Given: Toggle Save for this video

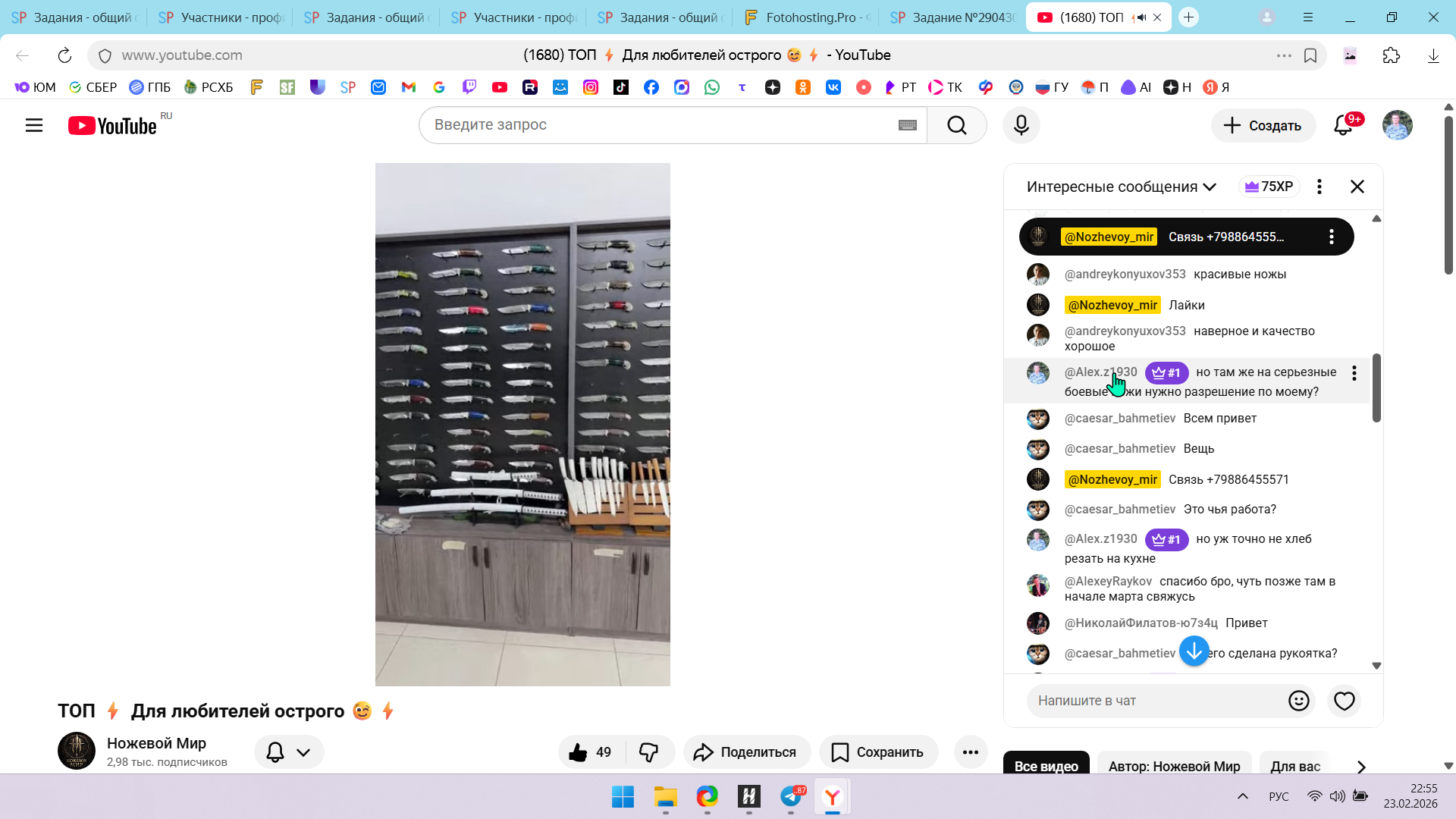Looking at the screenshot, I should (x=877, y=752).
